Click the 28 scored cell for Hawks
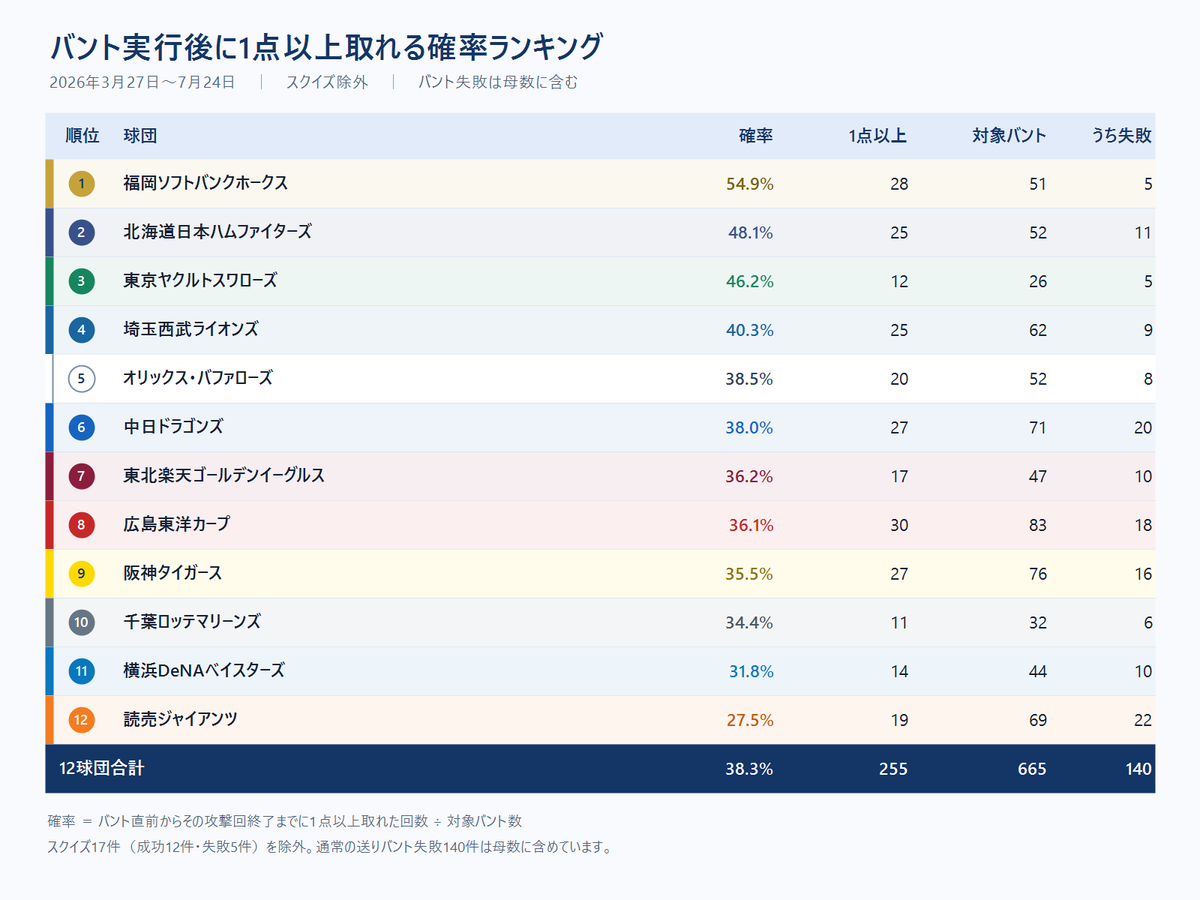This screenshot has width=1200, height=900. pos(899,184)
